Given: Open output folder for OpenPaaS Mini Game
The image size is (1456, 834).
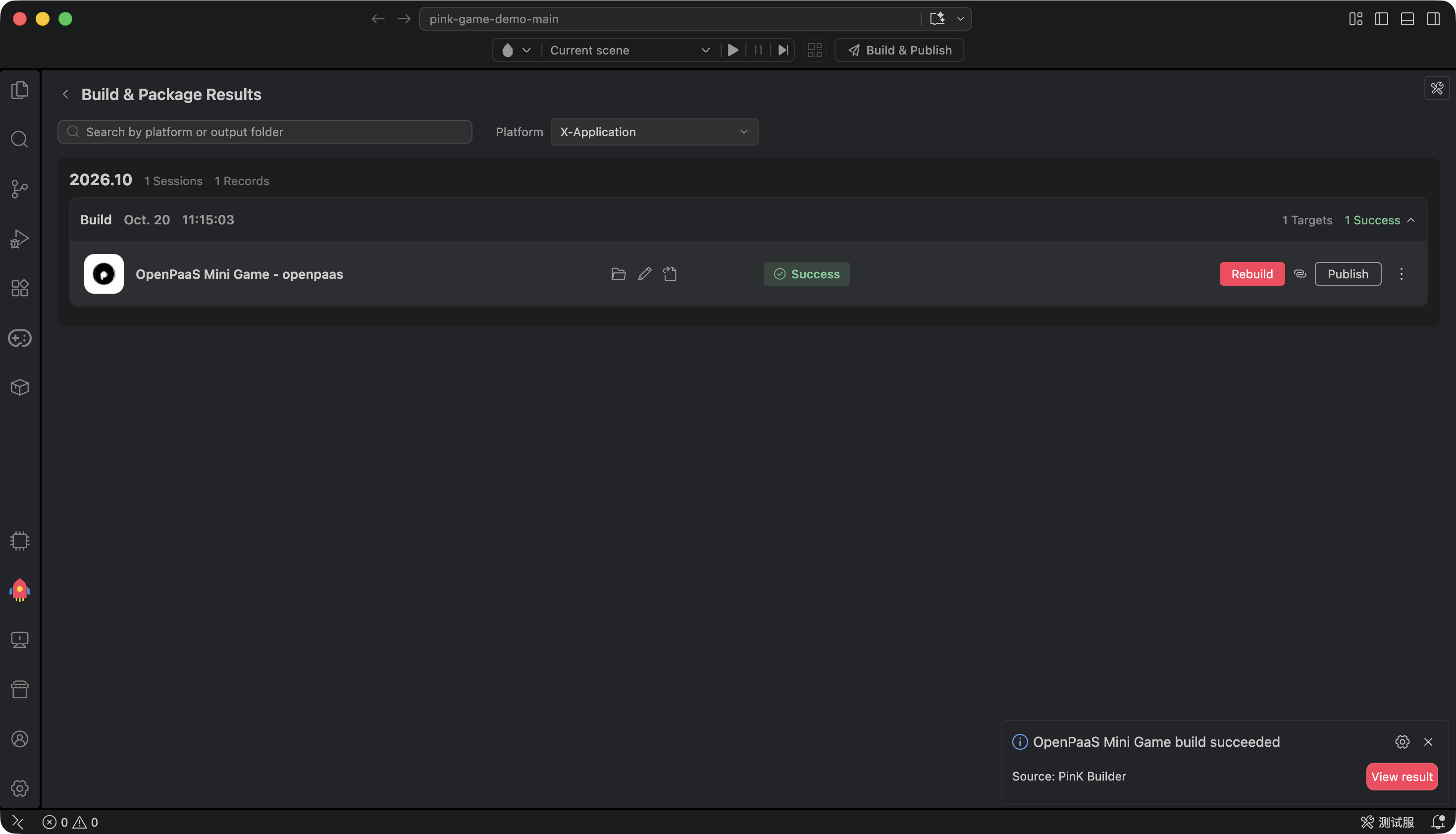Looking at the screenshot, I should pyautogui.click(x=618, y=274).
